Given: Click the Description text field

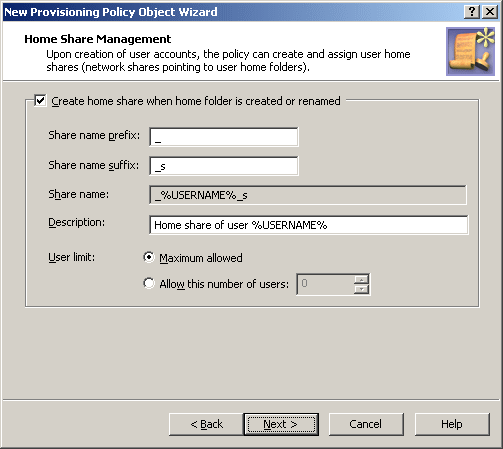Looking at the screenshot, I should (309, 225).
